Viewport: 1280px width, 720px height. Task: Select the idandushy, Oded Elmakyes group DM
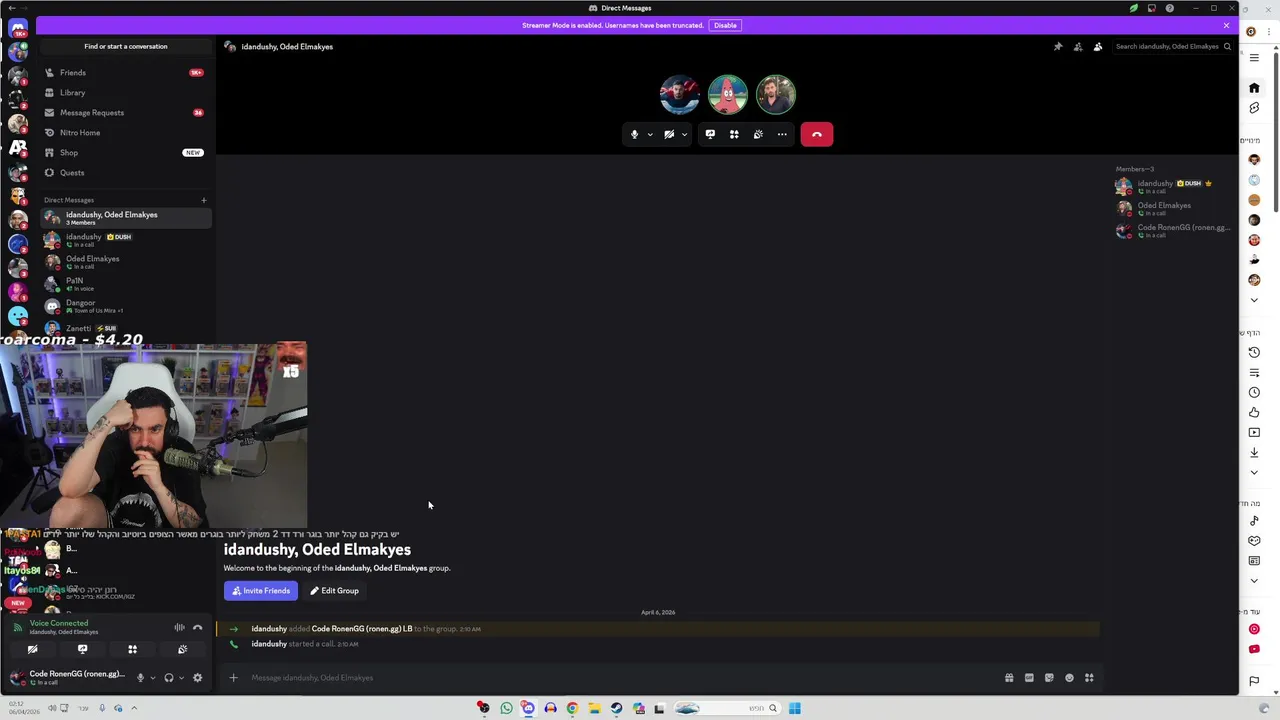coord(126,218)
